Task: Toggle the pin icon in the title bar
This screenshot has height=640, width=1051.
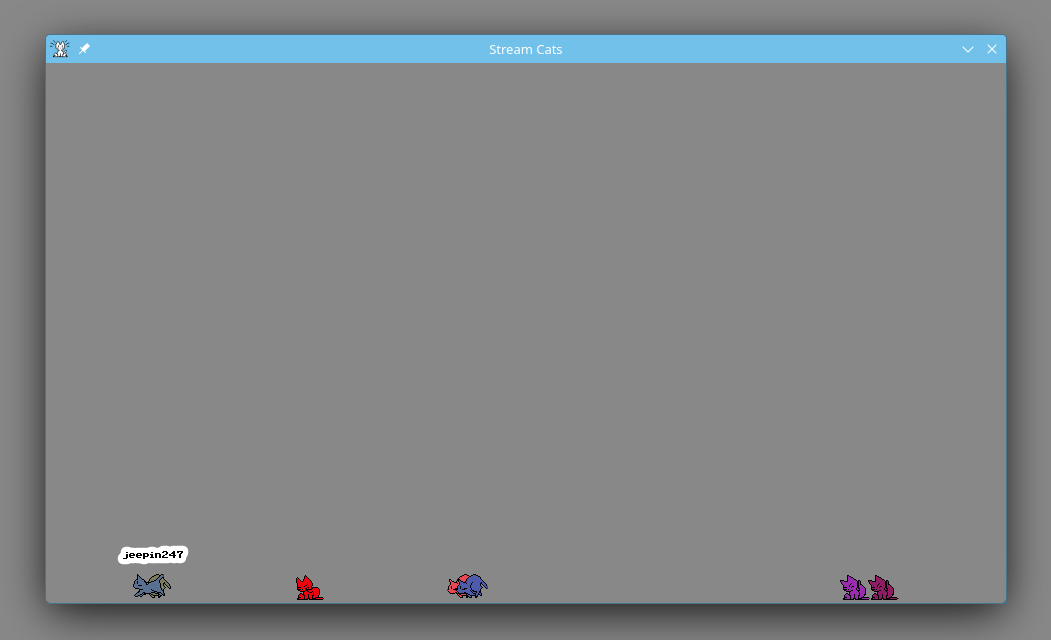Action: coord(84,49)
